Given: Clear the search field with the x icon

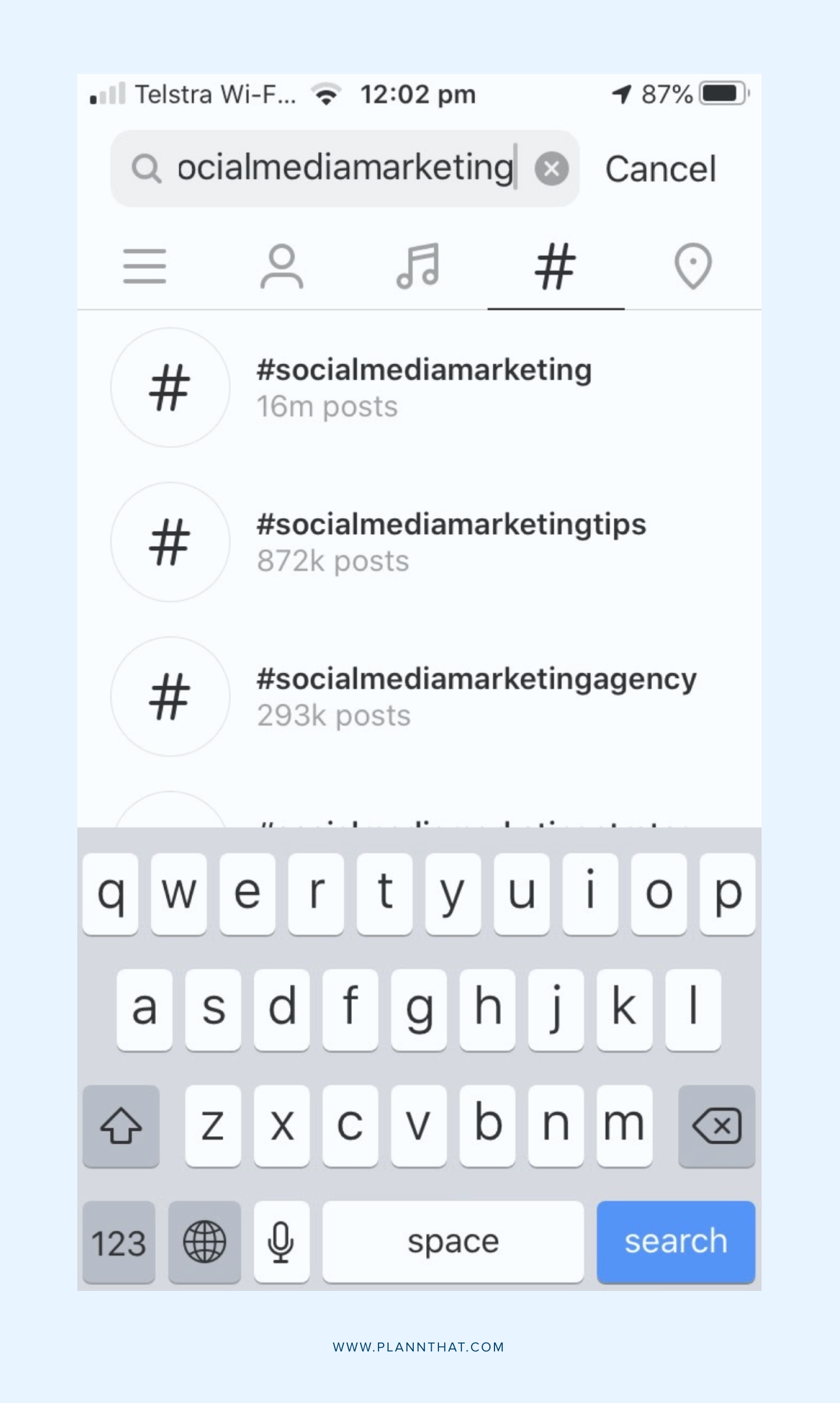Looking at the screenshot, I should 552,168.
